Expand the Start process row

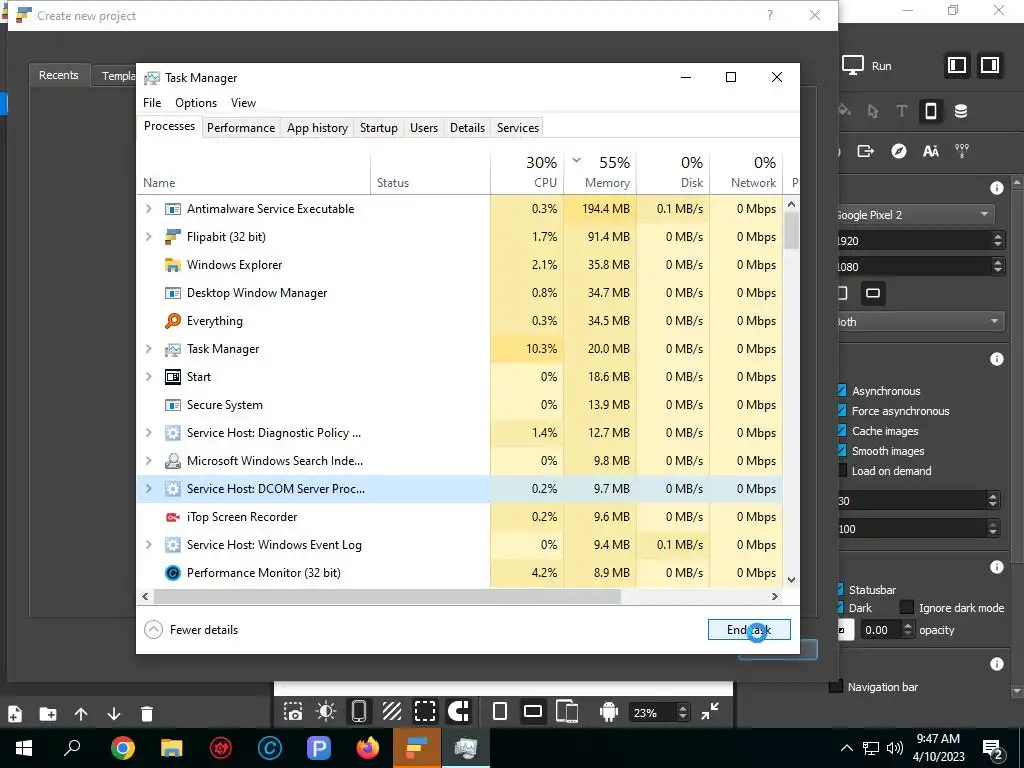pos(148,377)
